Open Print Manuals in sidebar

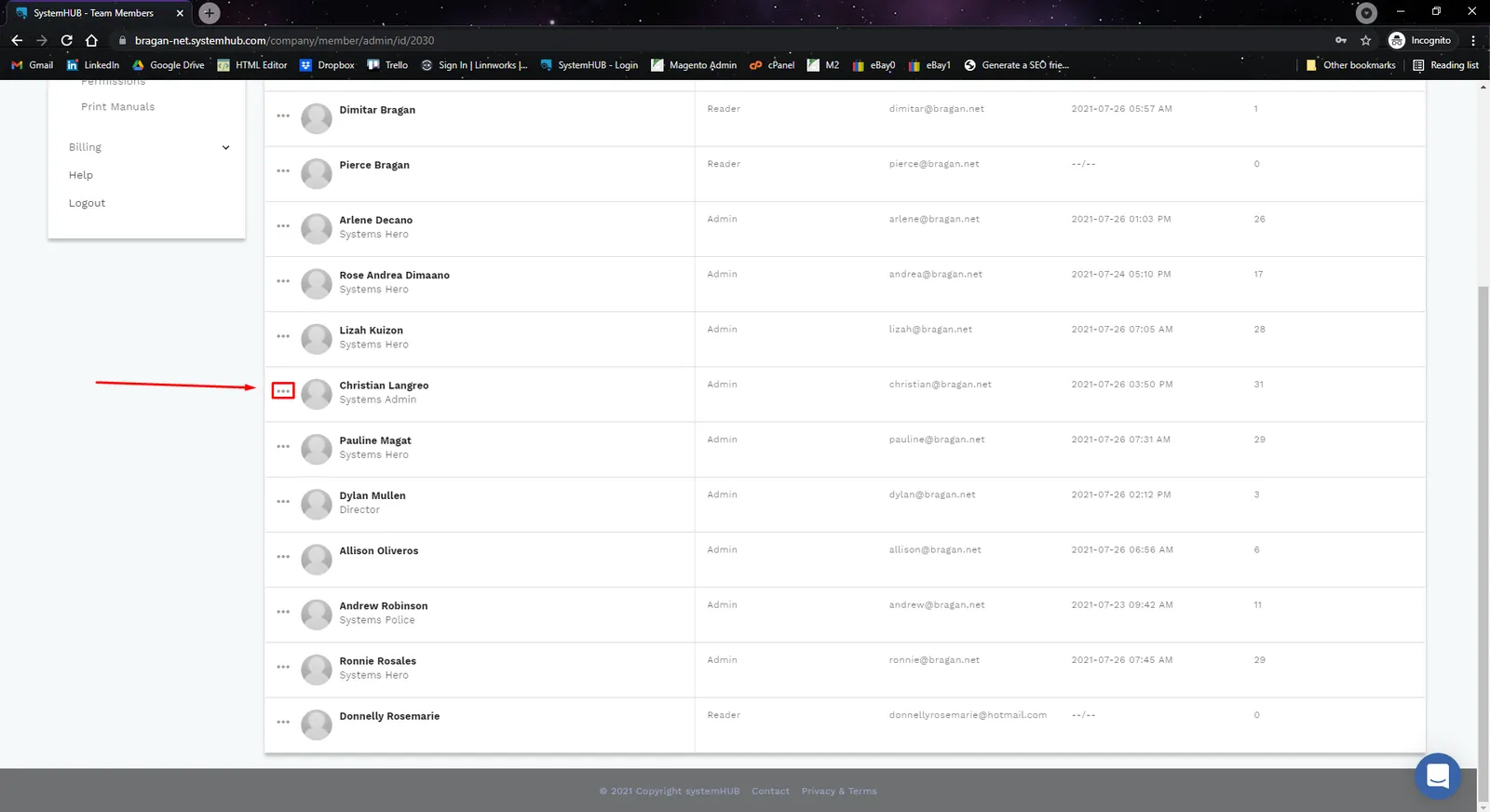click(x=117, y=107)
